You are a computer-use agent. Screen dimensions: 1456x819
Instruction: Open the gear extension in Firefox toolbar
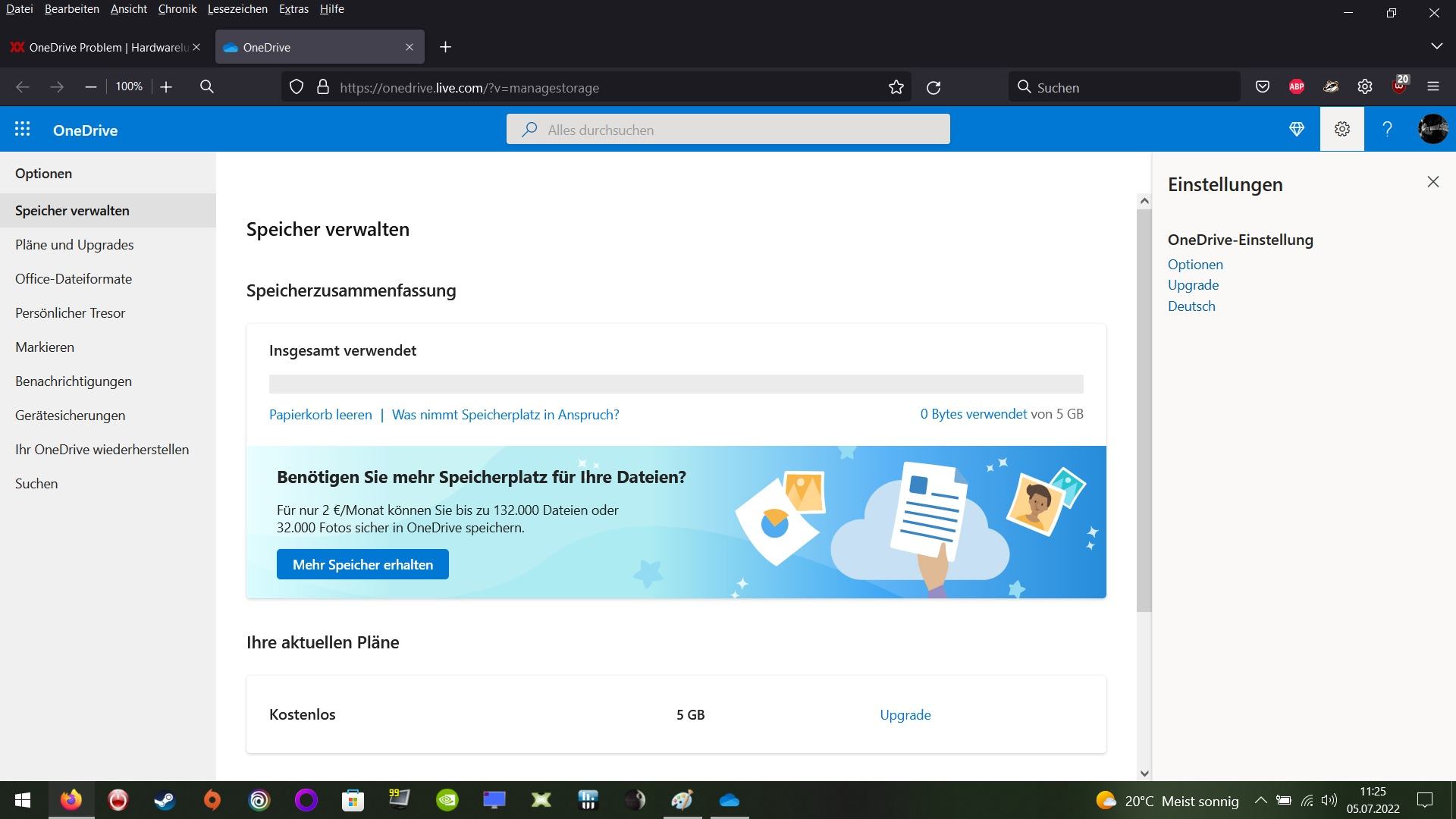(1365, 87)
